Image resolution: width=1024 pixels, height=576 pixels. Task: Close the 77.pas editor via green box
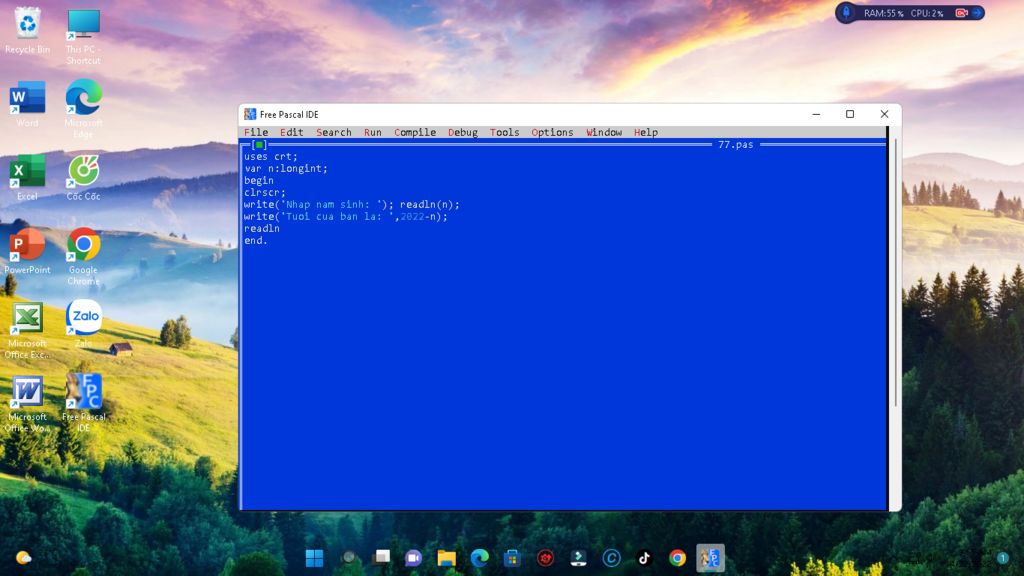[x=259, y=144]
